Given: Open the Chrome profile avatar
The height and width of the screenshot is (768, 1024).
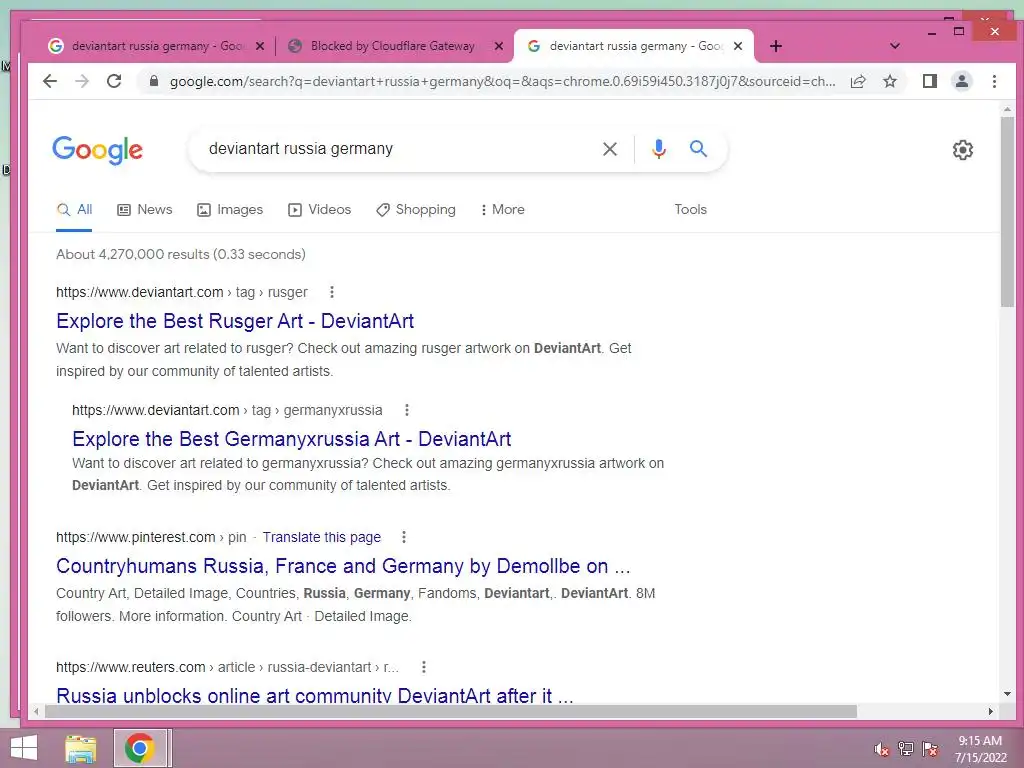Looking at the screenshot, I should (962, 81).
